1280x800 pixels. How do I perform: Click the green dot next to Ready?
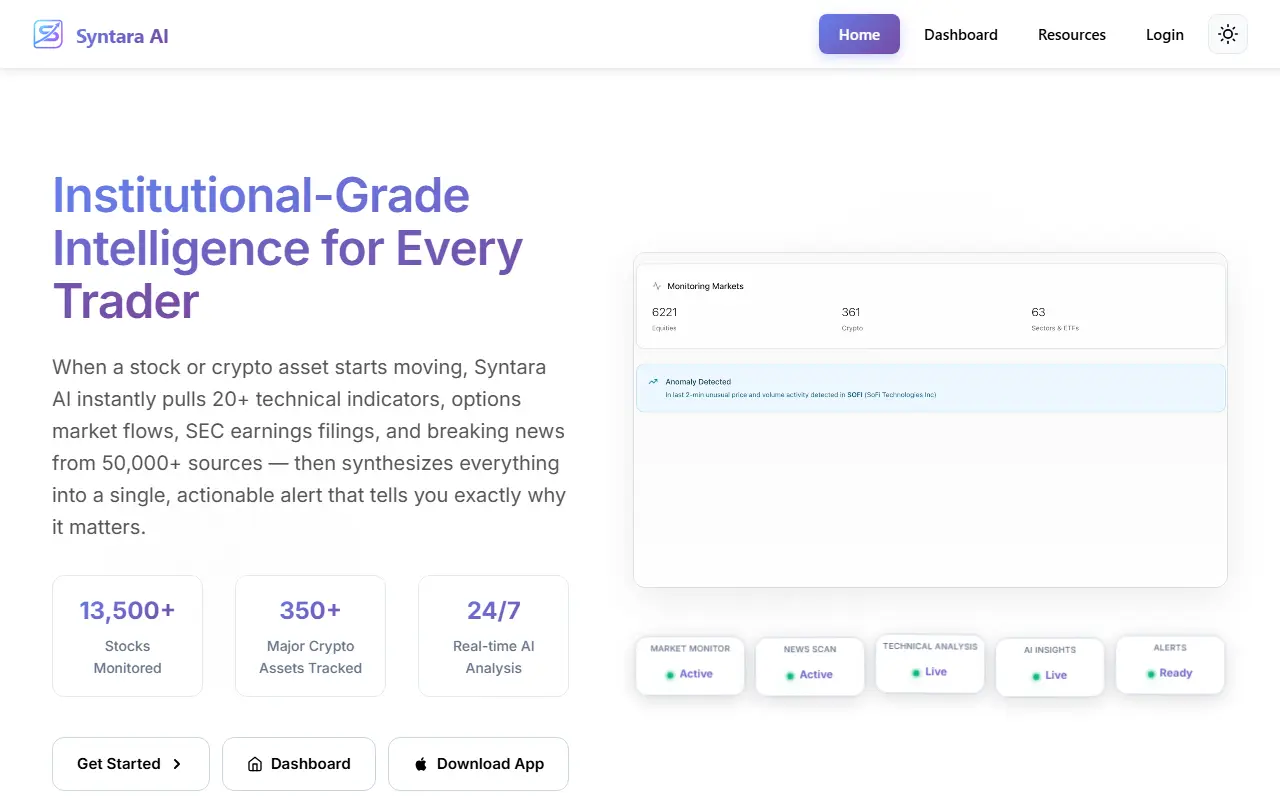pos(1150,674)
